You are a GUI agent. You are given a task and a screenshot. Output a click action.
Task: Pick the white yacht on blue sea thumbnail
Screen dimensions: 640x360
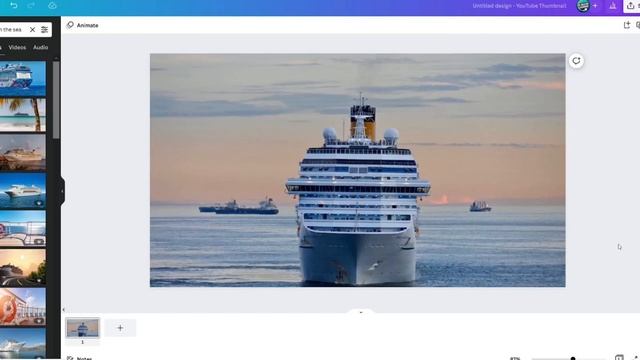23,191
